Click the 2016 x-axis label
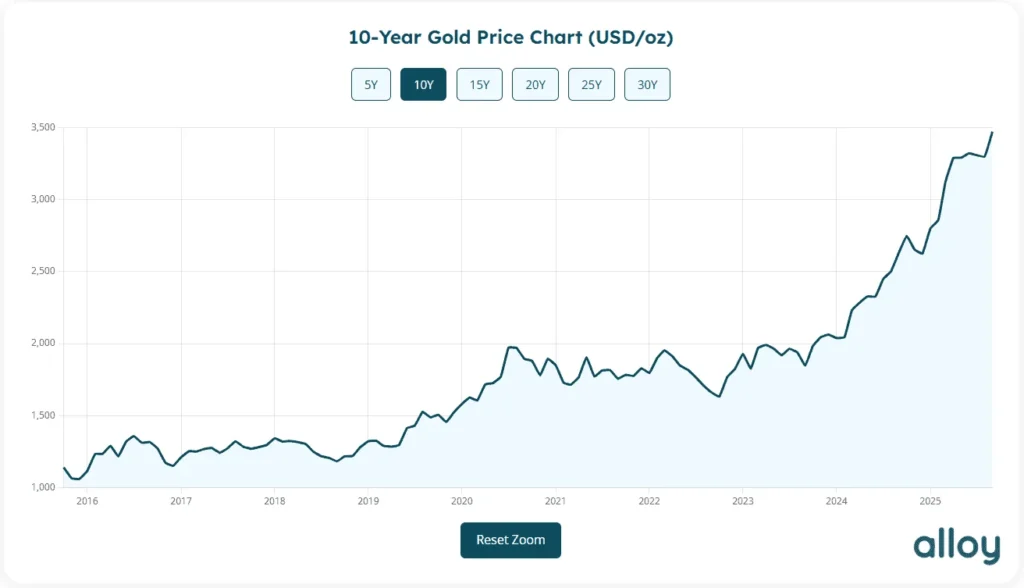 tap(87, 501)
